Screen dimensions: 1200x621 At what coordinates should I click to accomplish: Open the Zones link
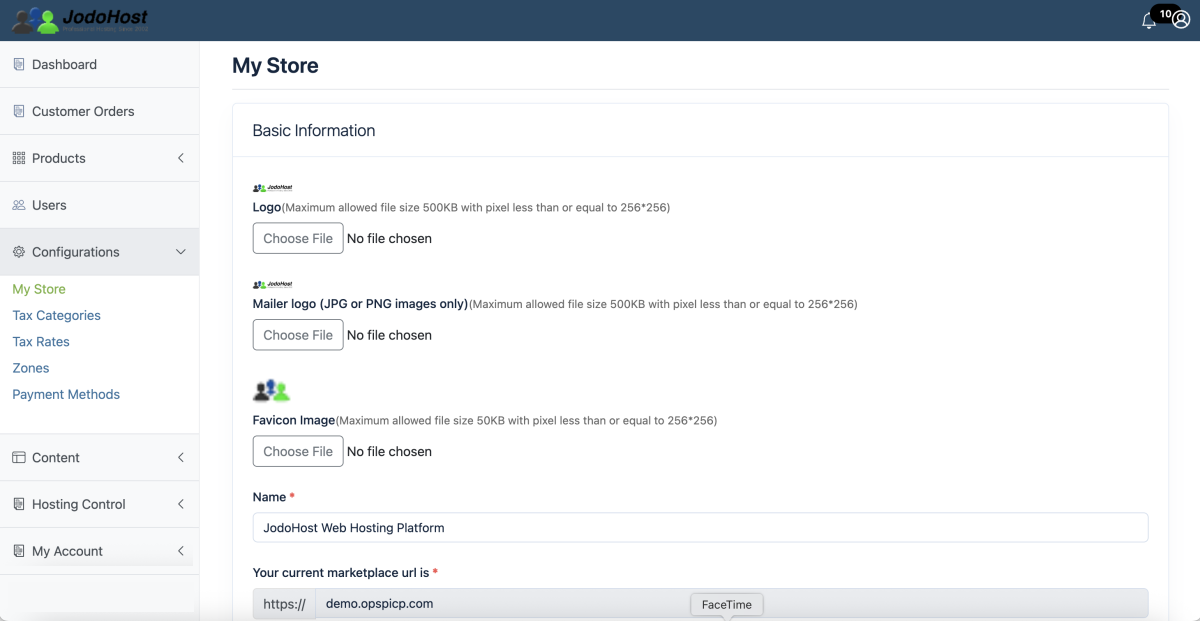click(x=31, y=368)
